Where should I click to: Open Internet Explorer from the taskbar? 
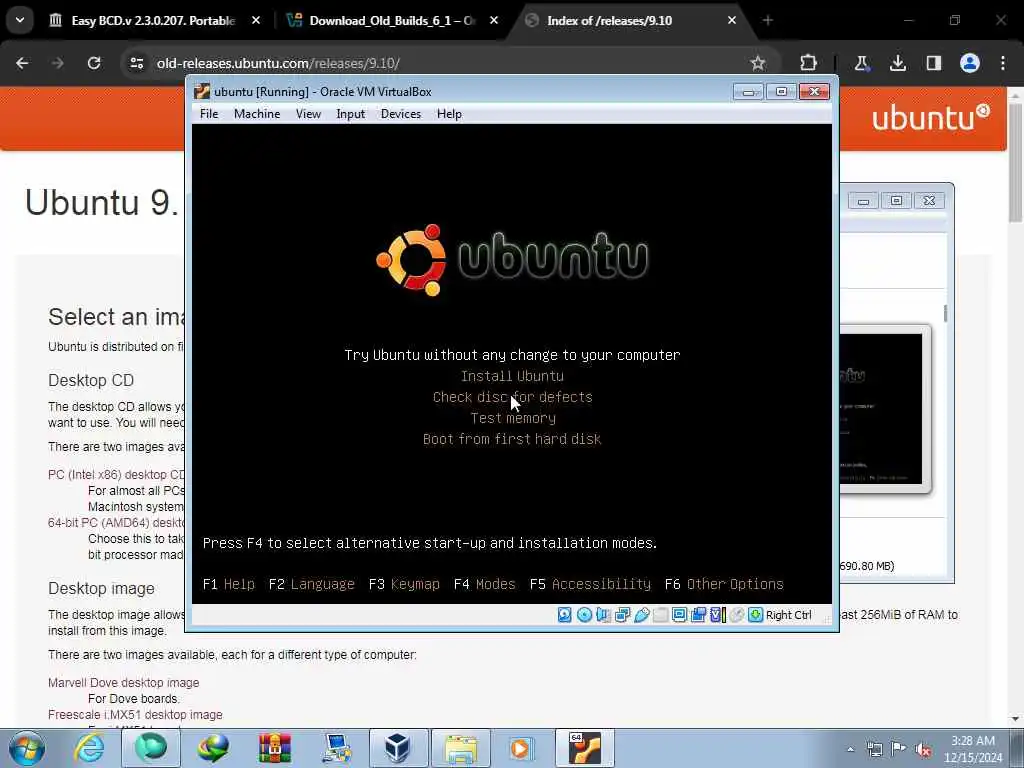(x=89, y=748)
